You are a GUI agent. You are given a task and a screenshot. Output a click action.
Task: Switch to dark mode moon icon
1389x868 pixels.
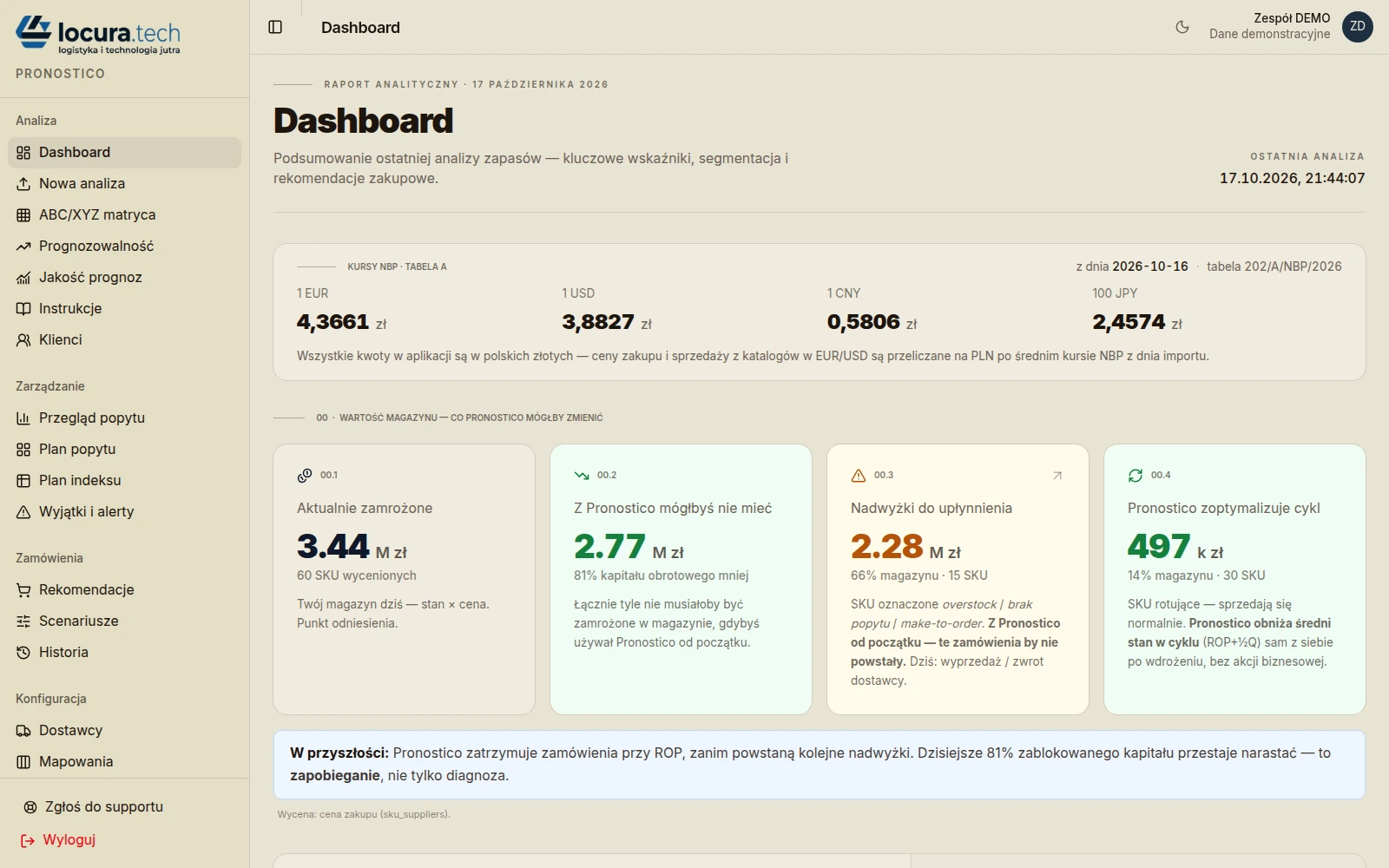coord(1182,27)
